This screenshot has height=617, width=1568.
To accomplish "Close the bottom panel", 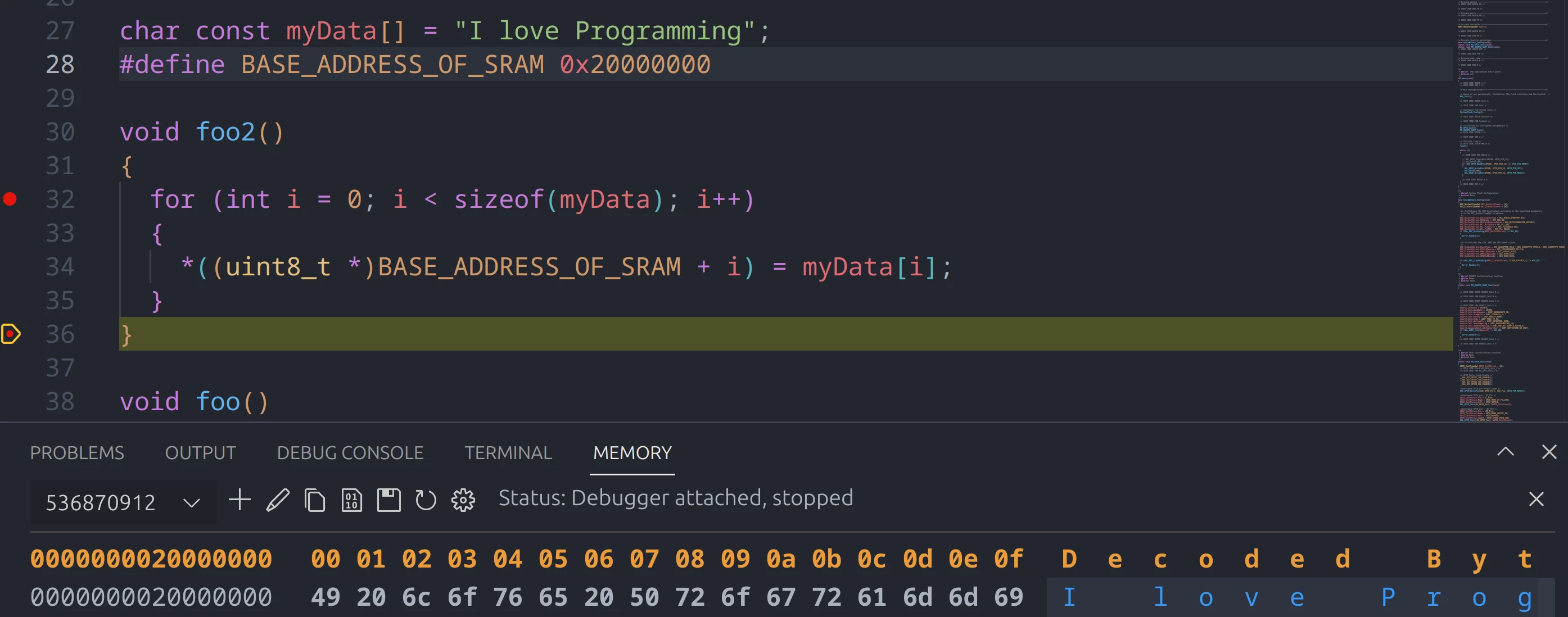I will pyautogui.click(x=1549, y=451).
